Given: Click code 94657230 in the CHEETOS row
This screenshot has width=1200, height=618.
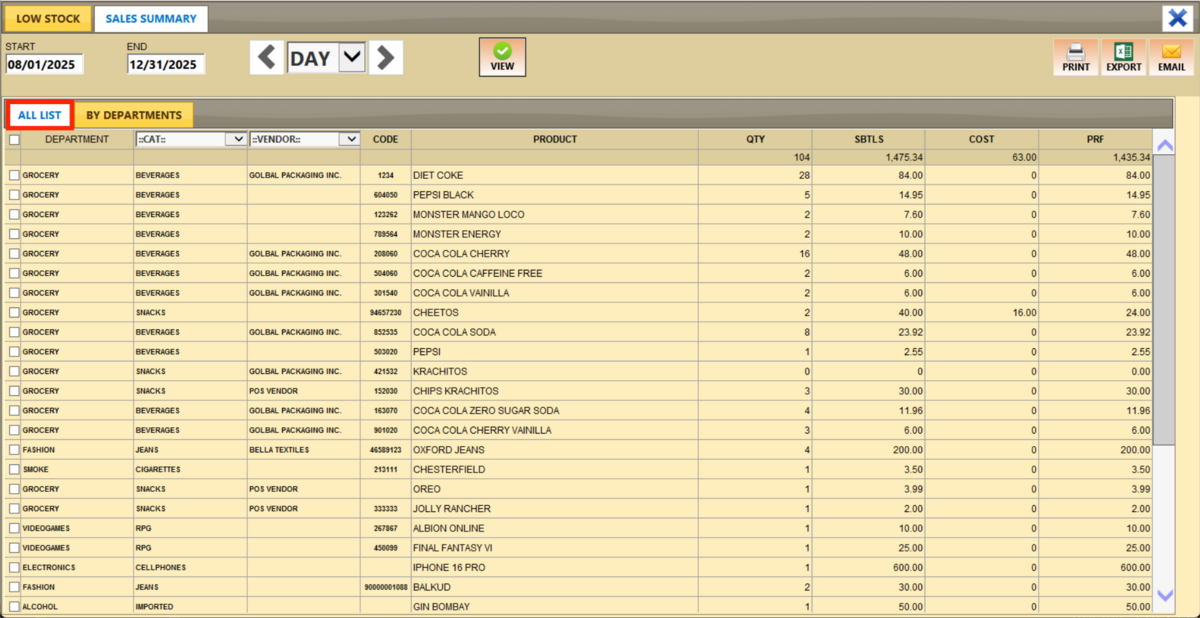Looking at the screenshot, I should (386, 313).
